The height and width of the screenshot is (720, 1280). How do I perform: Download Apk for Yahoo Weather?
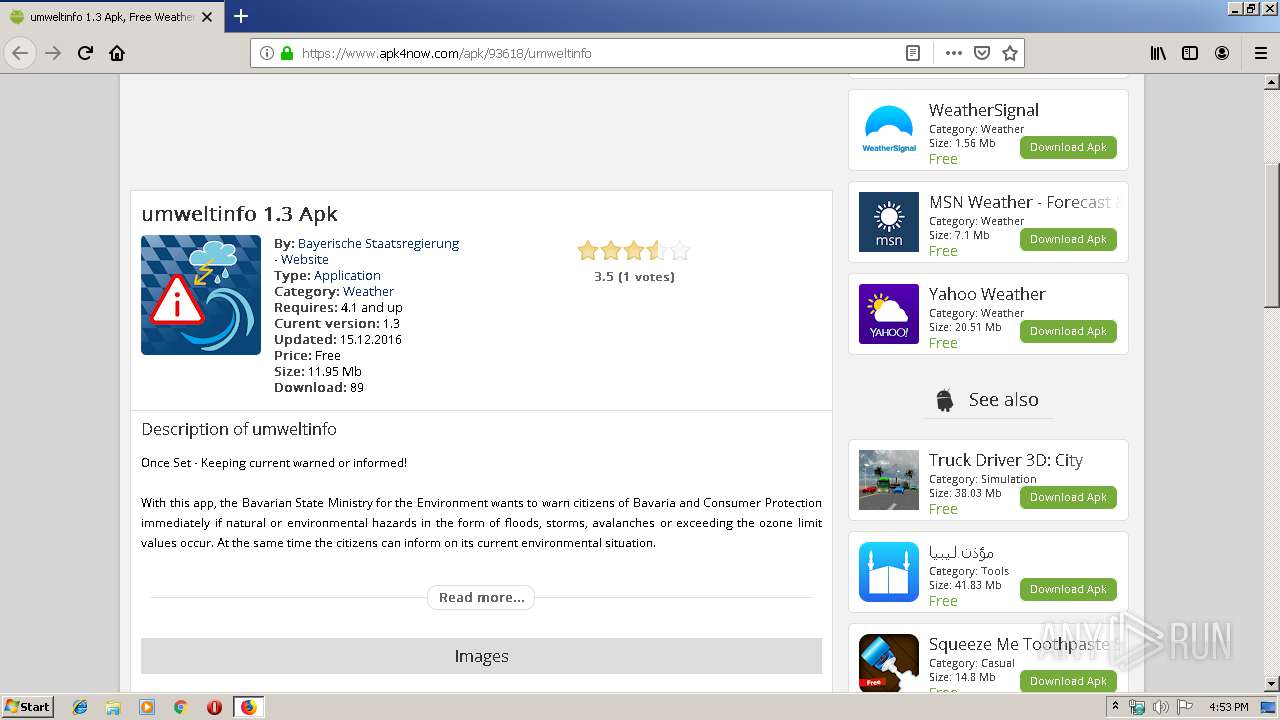[1068, 331]
